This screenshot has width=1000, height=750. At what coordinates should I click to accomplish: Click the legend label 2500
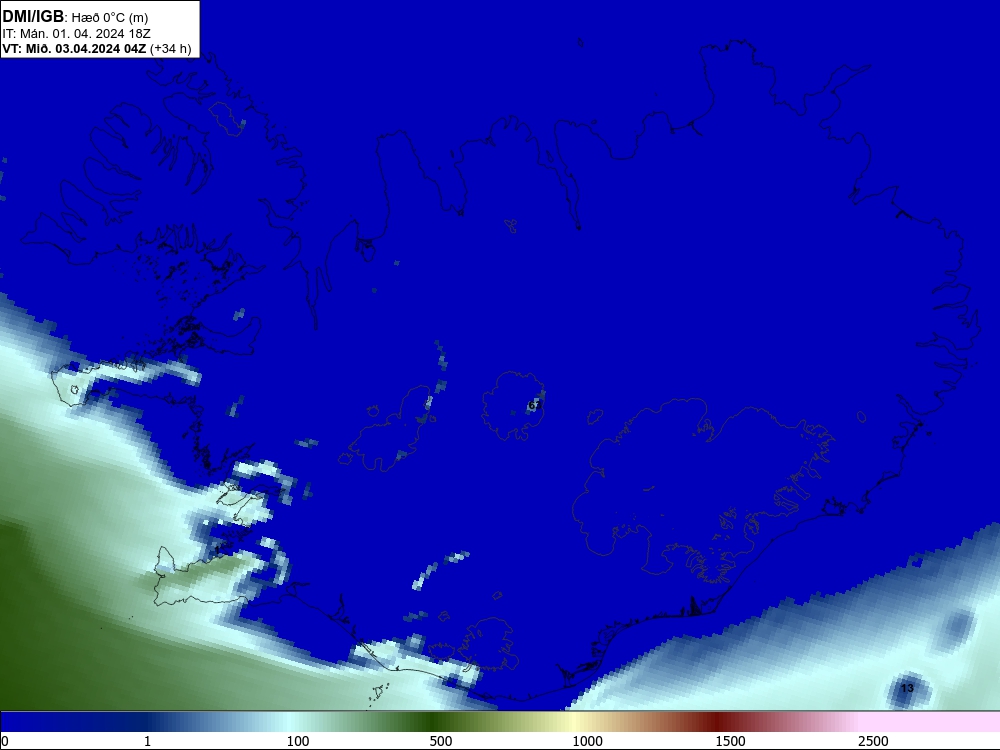(x=873, y=741)
